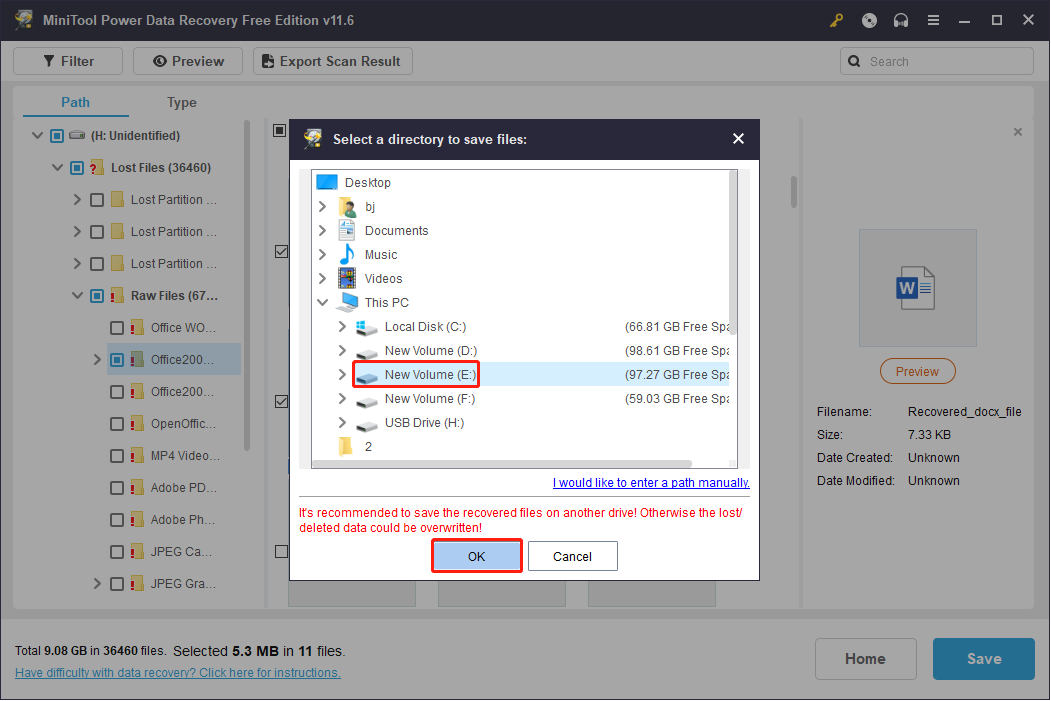Click the blue Save button

[x=984, y=659]
